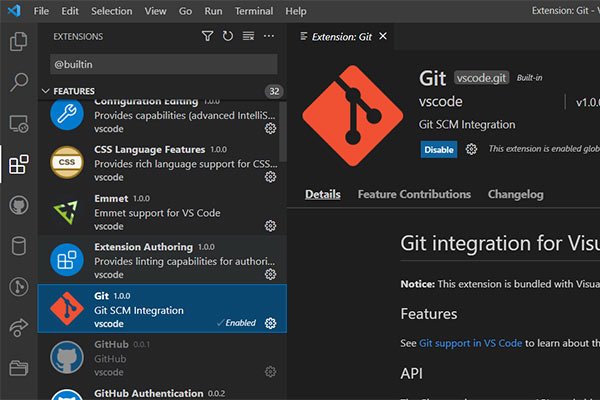600x400 pixels.
Task: Select the Extensions activity bar icon
Action: pos(18,164)
